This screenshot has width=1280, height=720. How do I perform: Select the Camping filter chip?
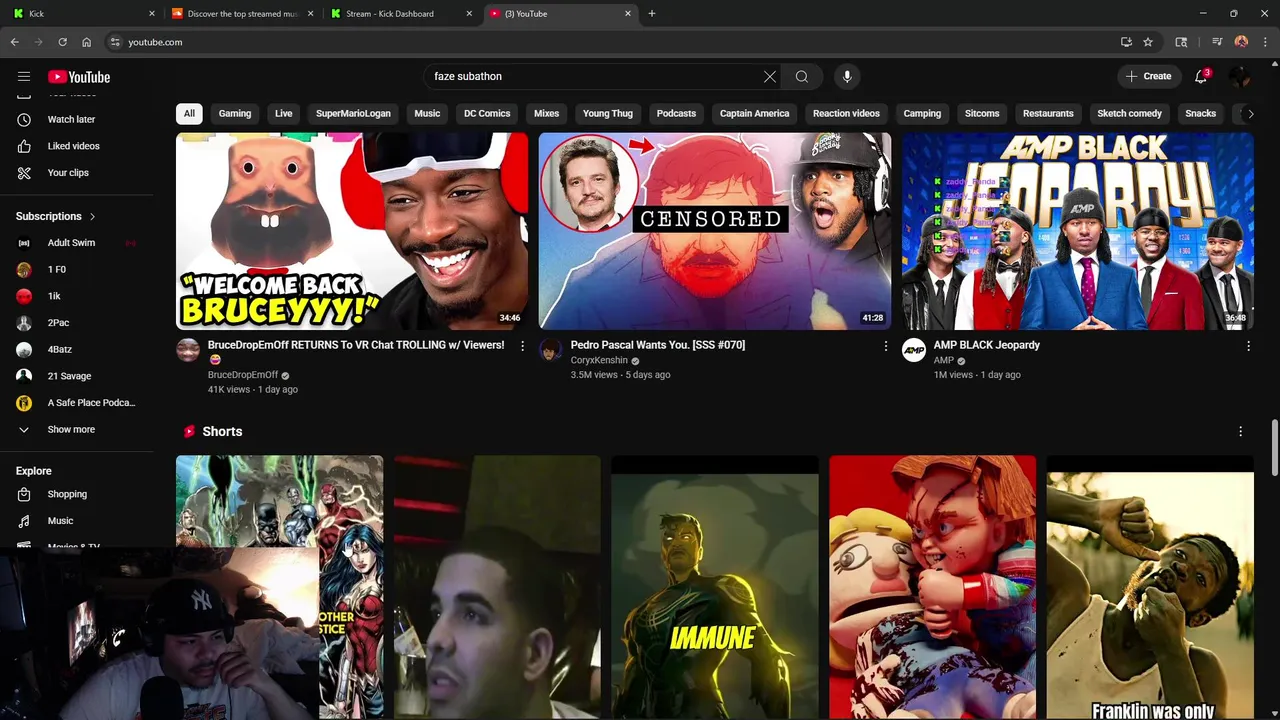tap(922, 113)
